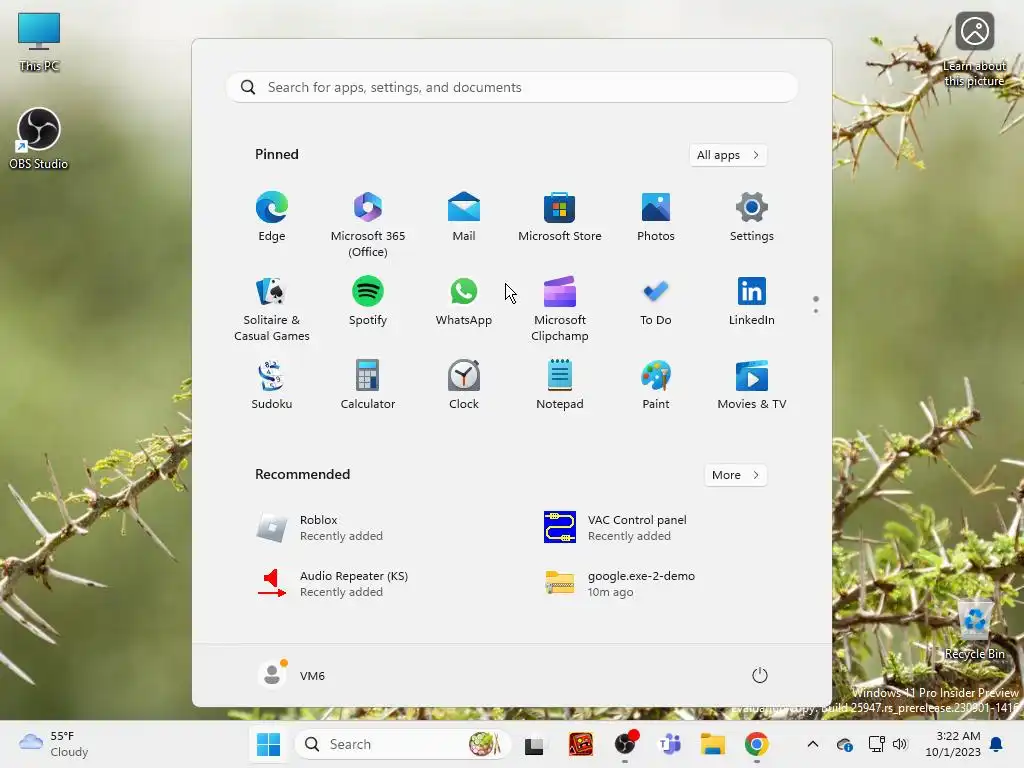Screen dimensions: 1024x768
Task: Open Task View on taskbar
Action: click(534, 744)
